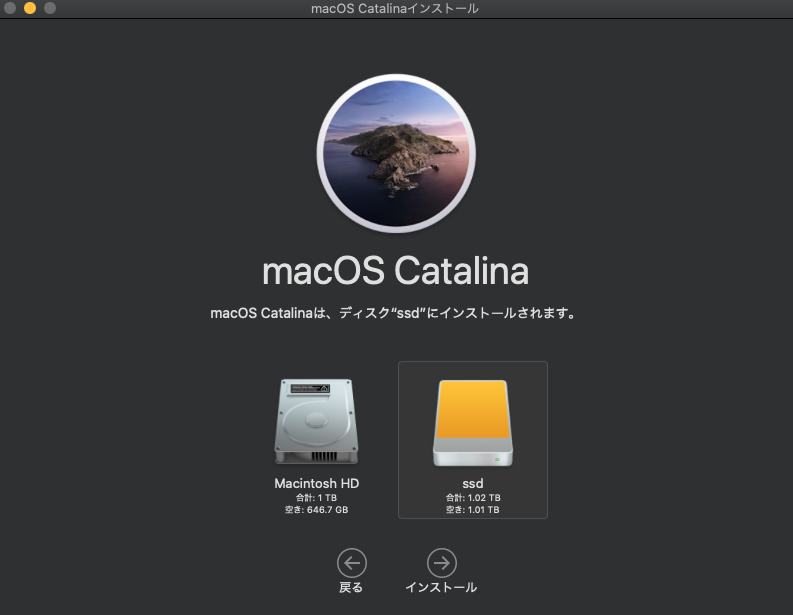Select the Macintosh HD disk icon

tap(316, 421)
